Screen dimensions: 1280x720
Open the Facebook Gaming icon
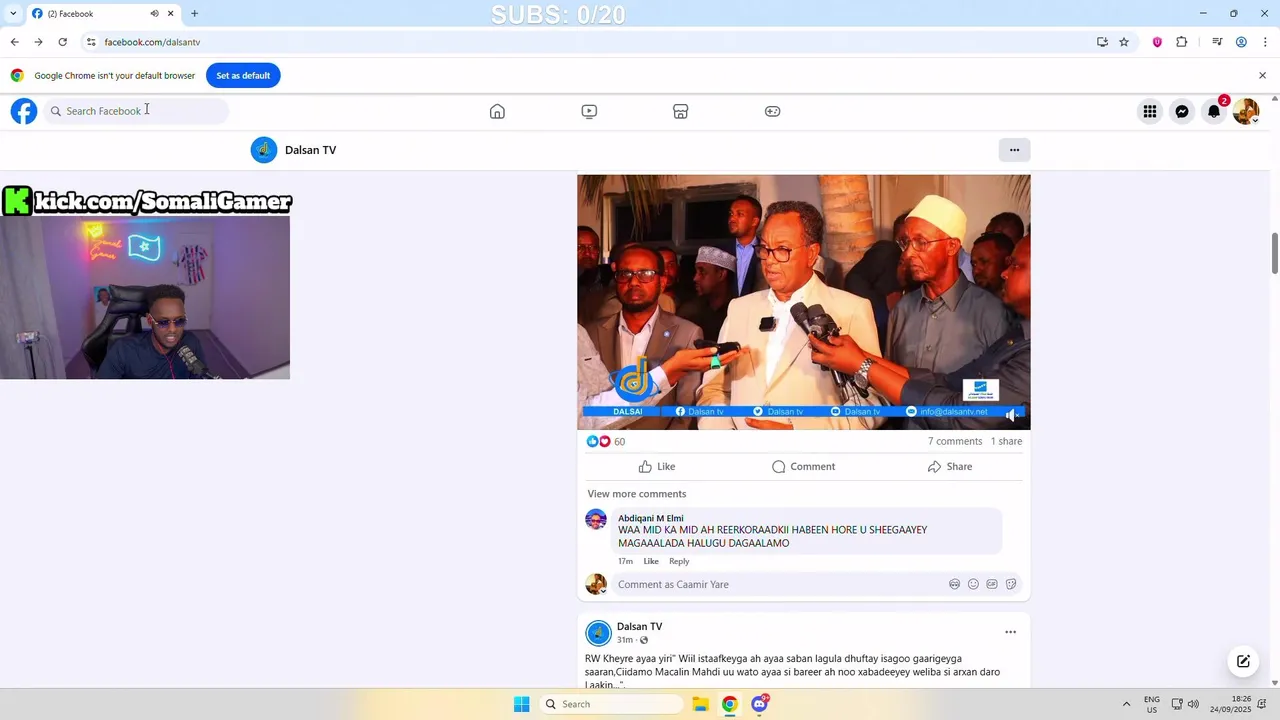click(773, 111)
